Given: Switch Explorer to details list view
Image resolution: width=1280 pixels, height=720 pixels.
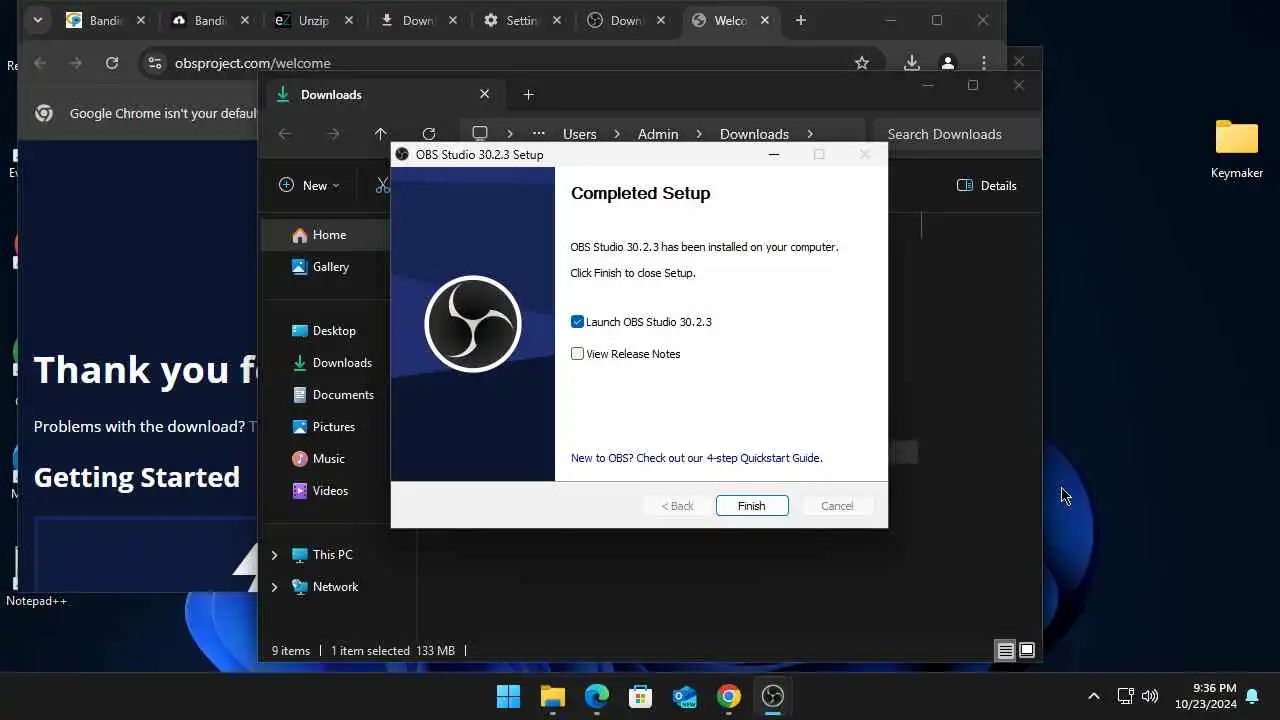Looking at the screenshot, I should pyautogui.click(x=1006, y=651).
